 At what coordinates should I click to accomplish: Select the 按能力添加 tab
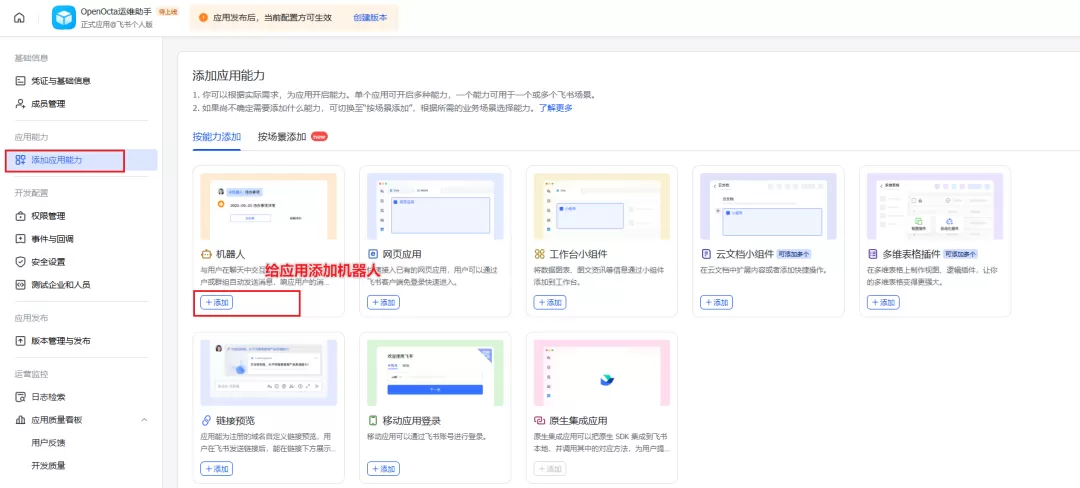[x=216, y=136]
